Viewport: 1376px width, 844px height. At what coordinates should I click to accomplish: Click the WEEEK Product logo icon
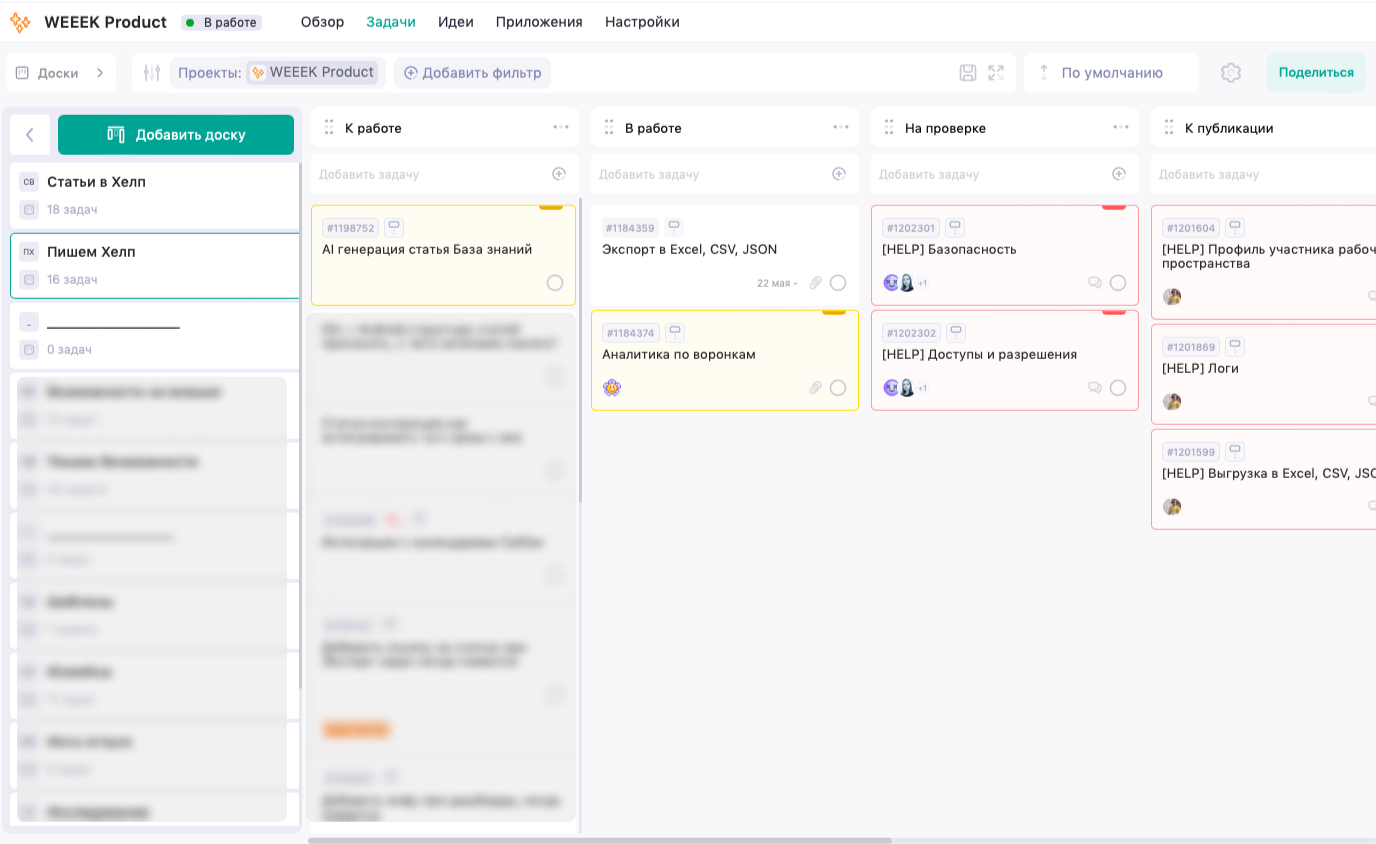tap(20, 22)
